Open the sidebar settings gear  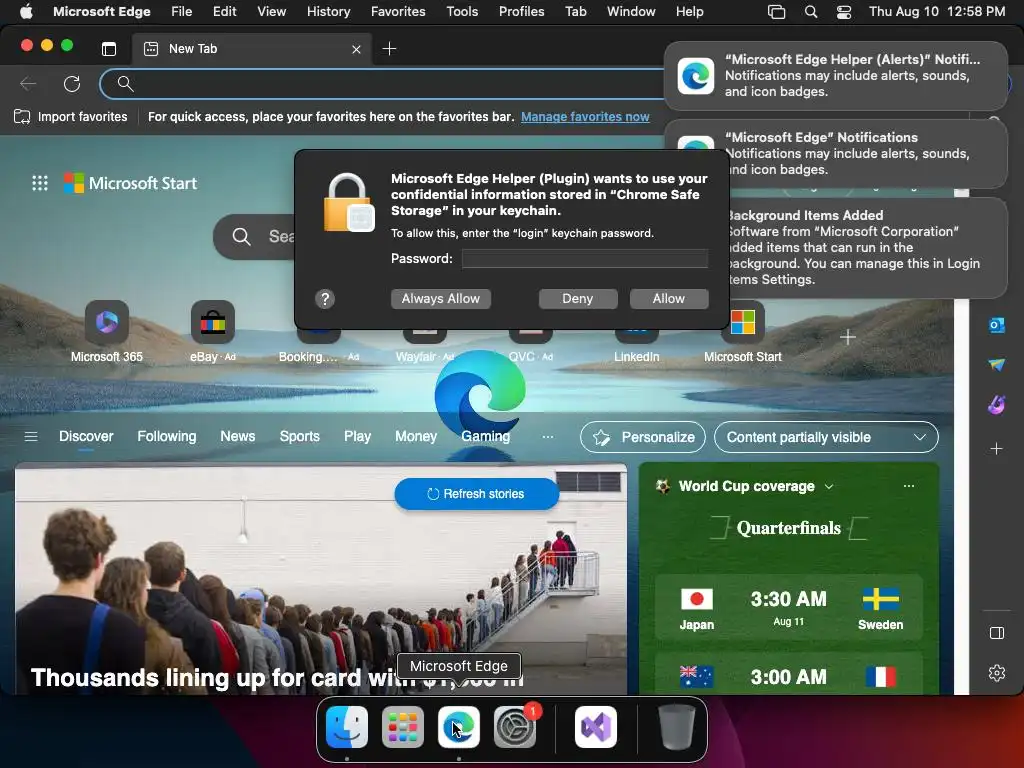(997, 673)
